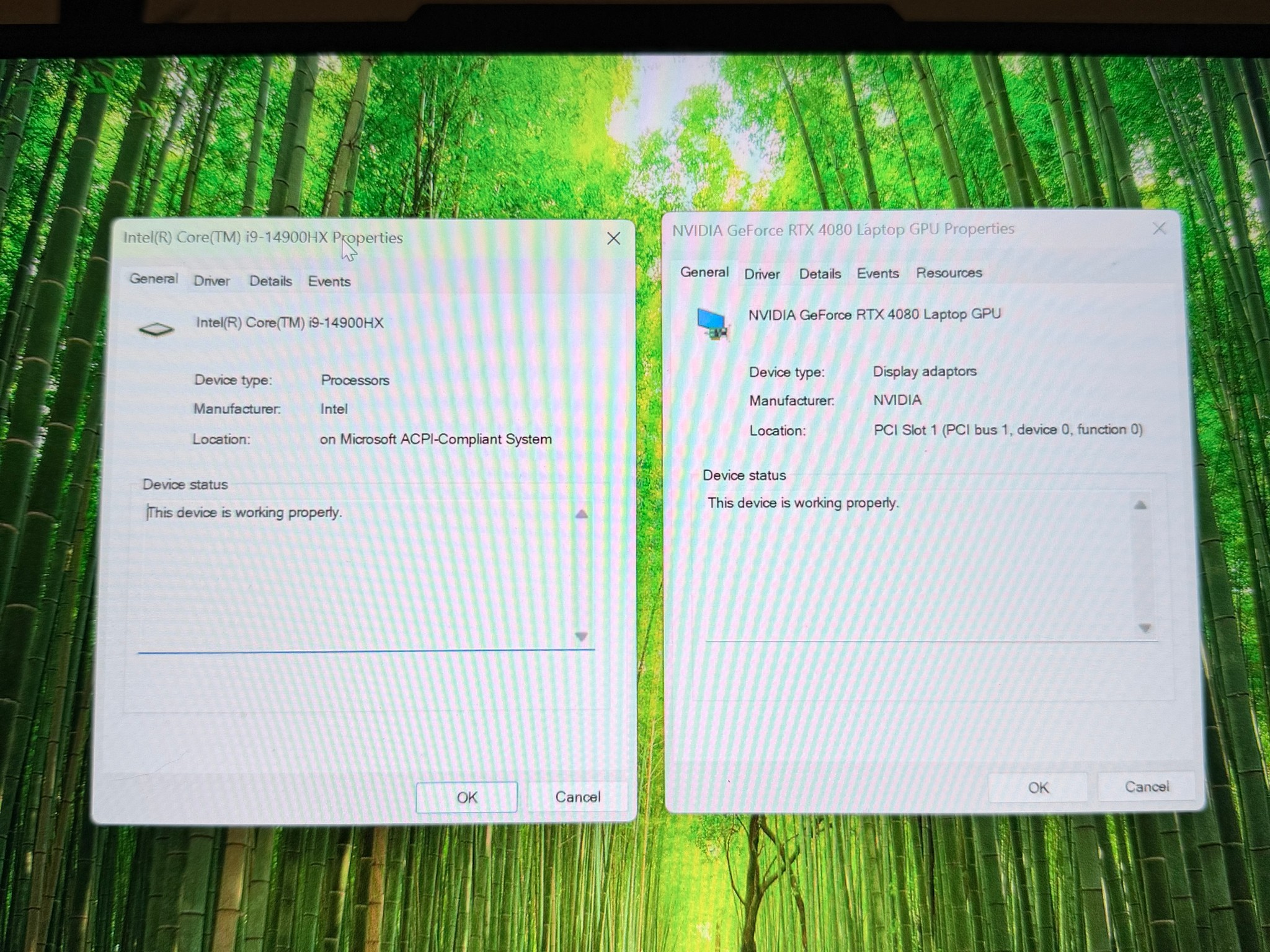
Task: Click down arrow in Intel device status scrollbar
Action: [x=582, y=636]
